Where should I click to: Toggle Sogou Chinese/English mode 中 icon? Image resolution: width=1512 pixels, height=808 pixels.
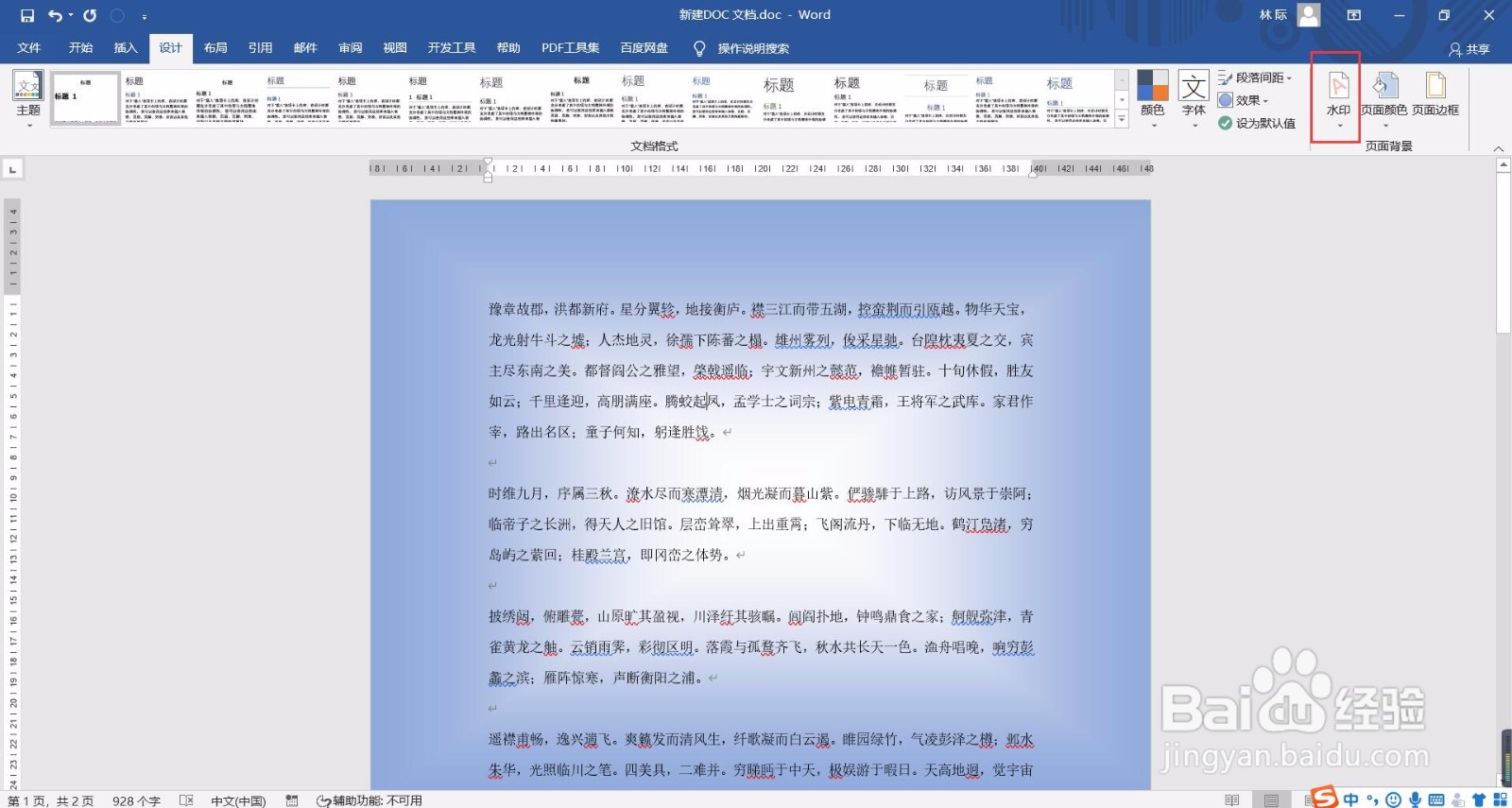(x=1351, y=799)
